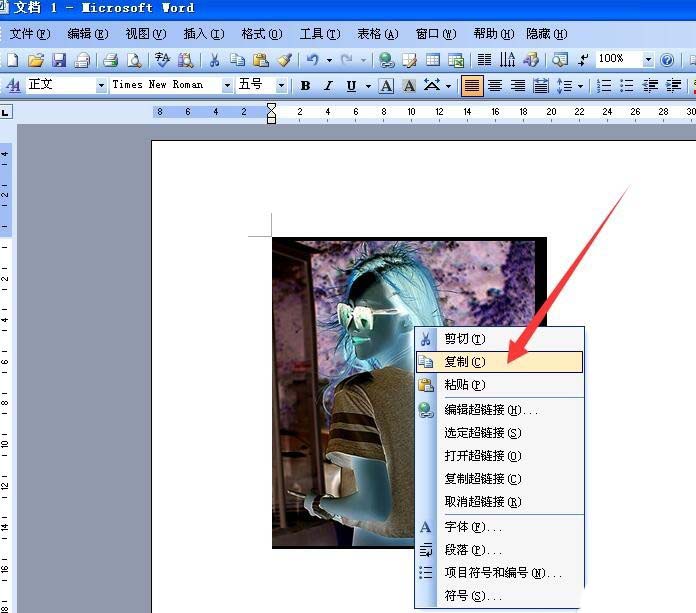This screenshot has width=696, height=613.
Task: Open 项目符号和编号(N) from context menu
Action: [499, 573]
